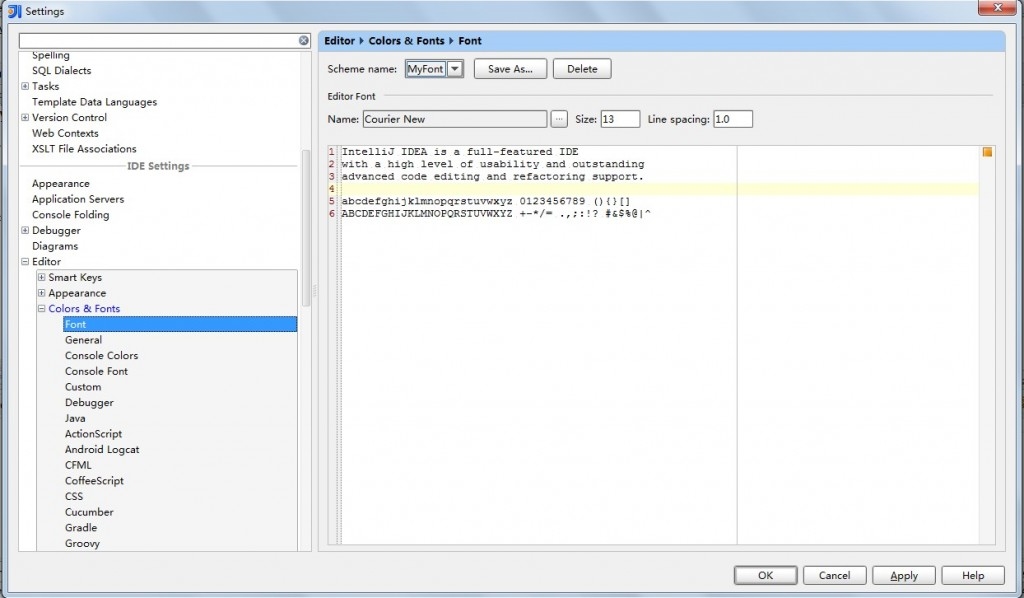Expand the Tasks tree node
This screenshot has width=1024, height=598.
(x=25, y=86)
